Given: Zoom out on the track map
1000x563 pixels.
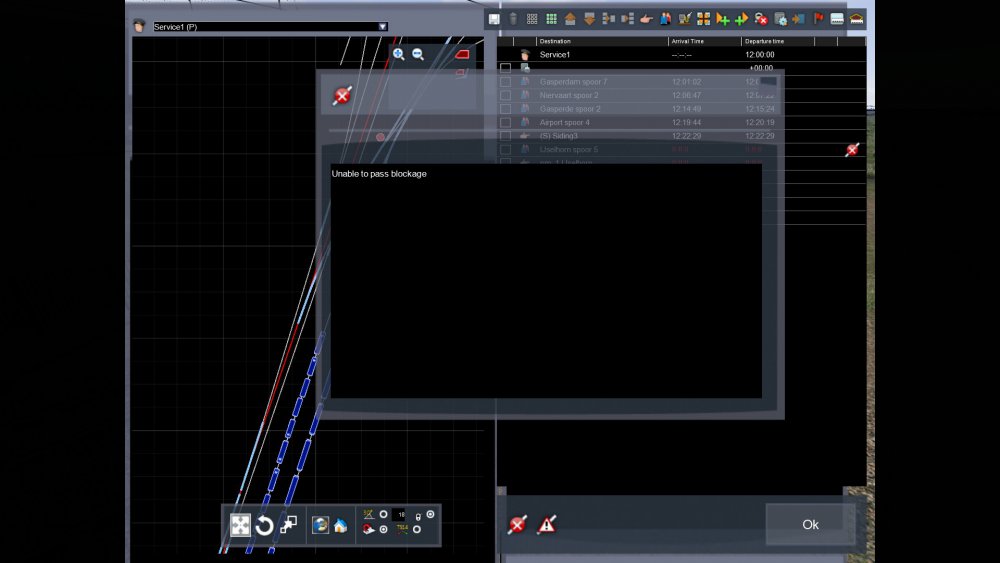Looking at the screenshot, I should [418, 54].
